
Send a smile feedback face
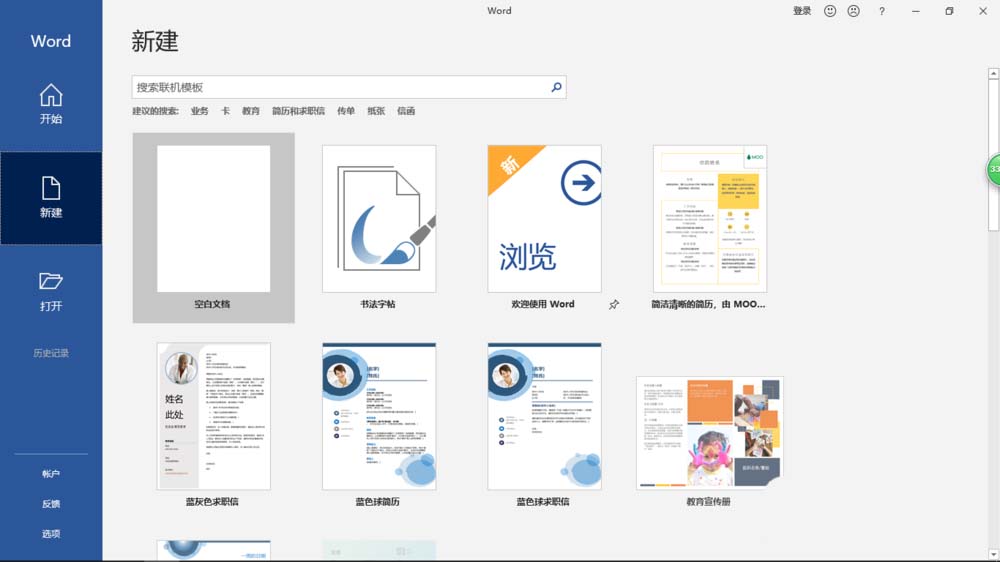tap(830, 11)
